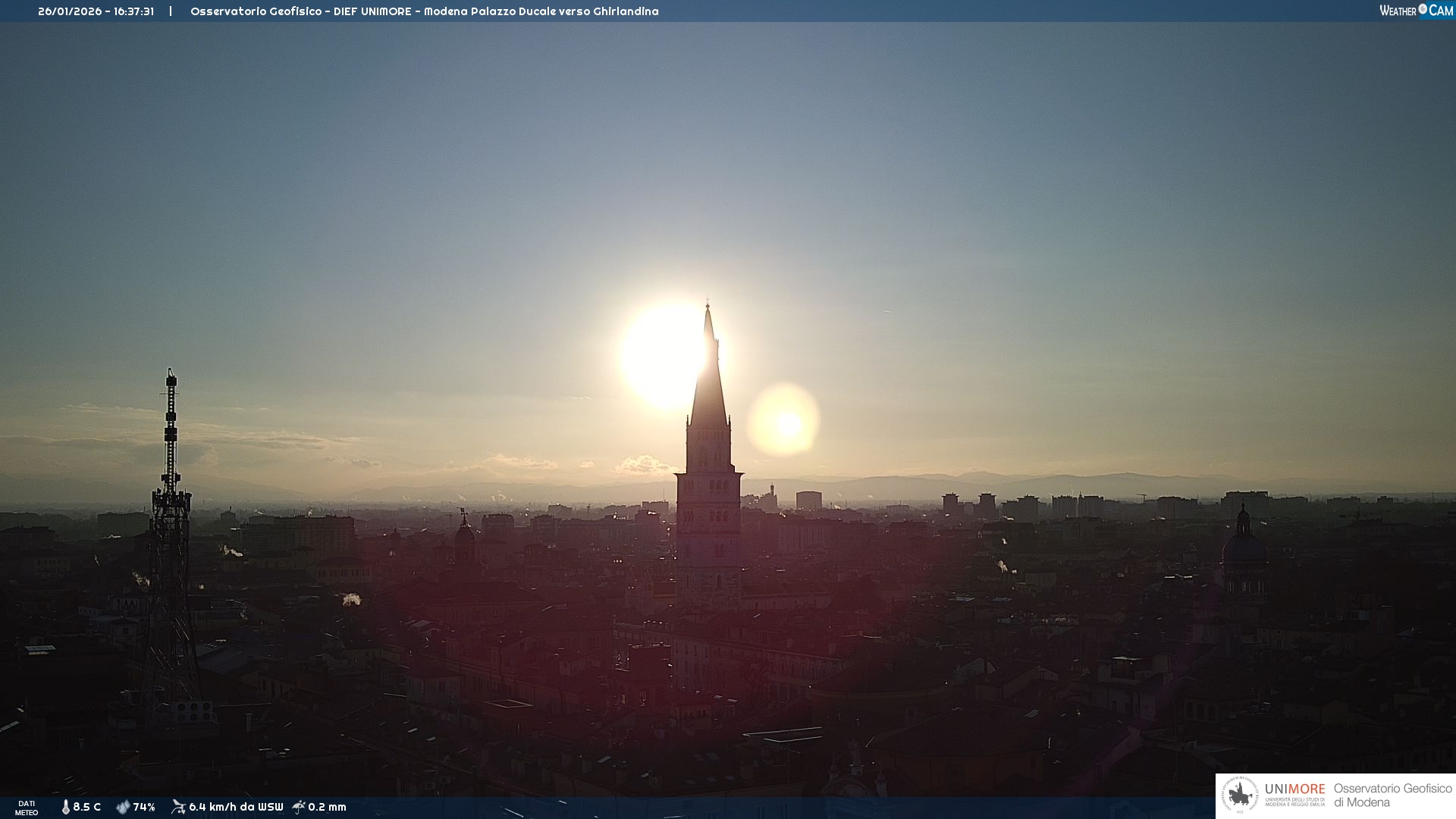Click the 6.4 km/h wind reading
Image resolution: width=1456 pixels, height=819 pixels.
coord(236,807)
